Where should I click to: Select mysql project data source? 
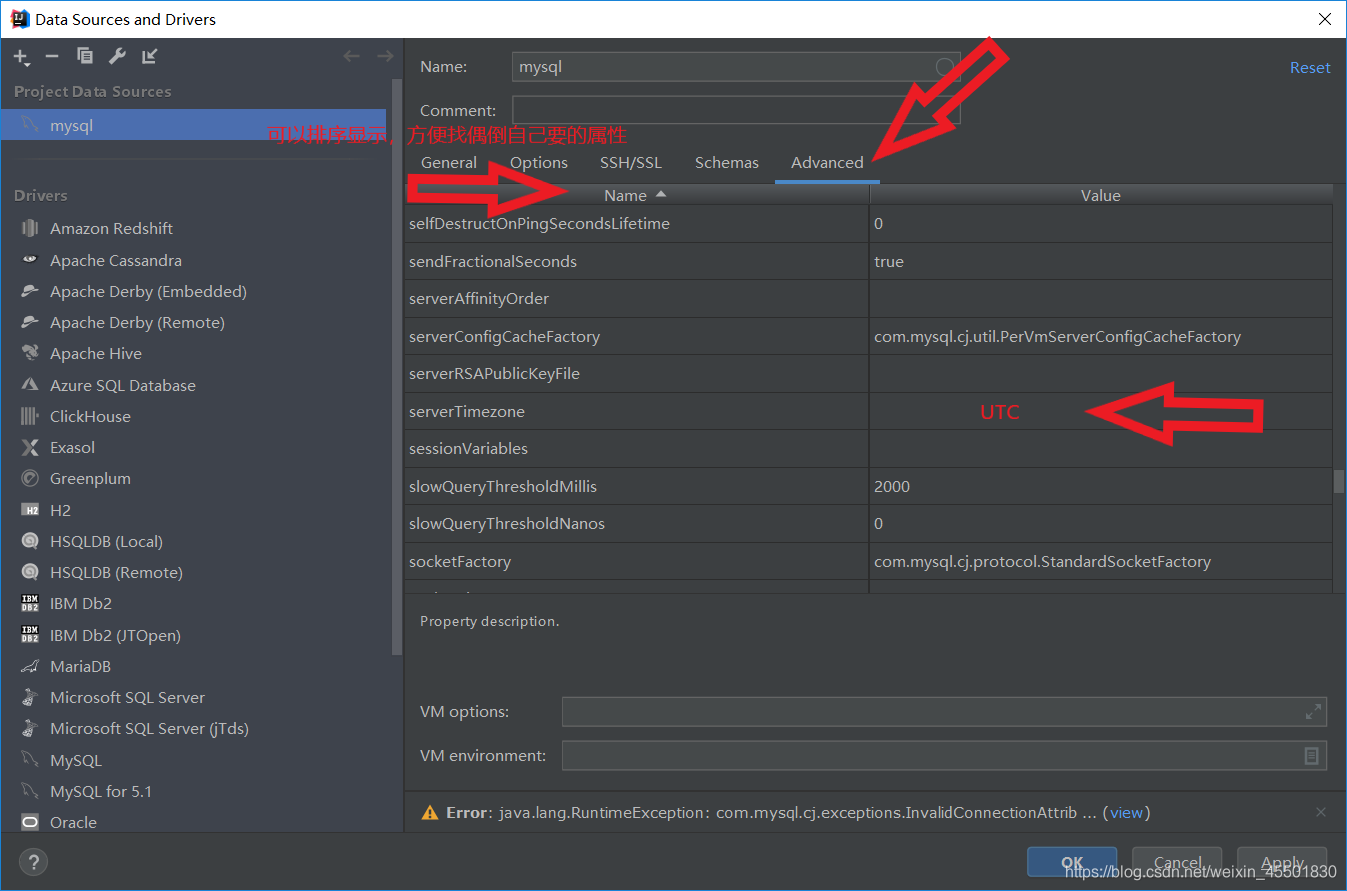(x=193, y=125)
